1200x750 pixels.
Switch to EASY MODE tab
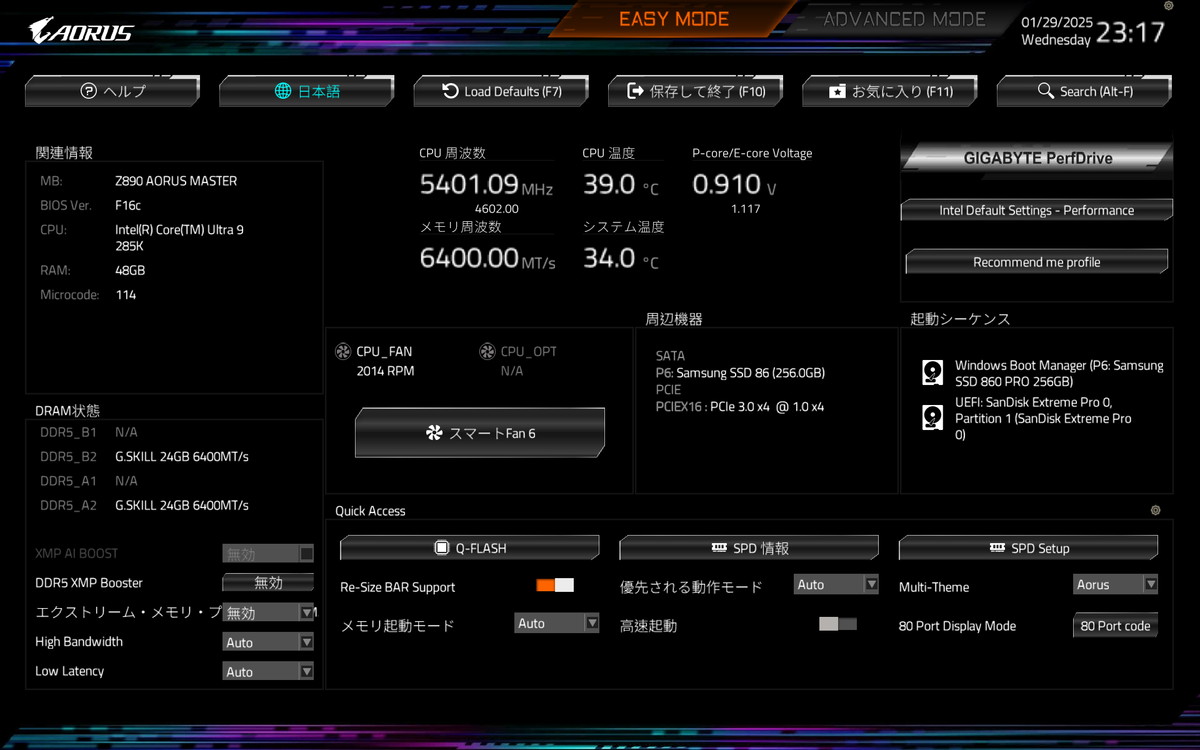tap(674, 19)
